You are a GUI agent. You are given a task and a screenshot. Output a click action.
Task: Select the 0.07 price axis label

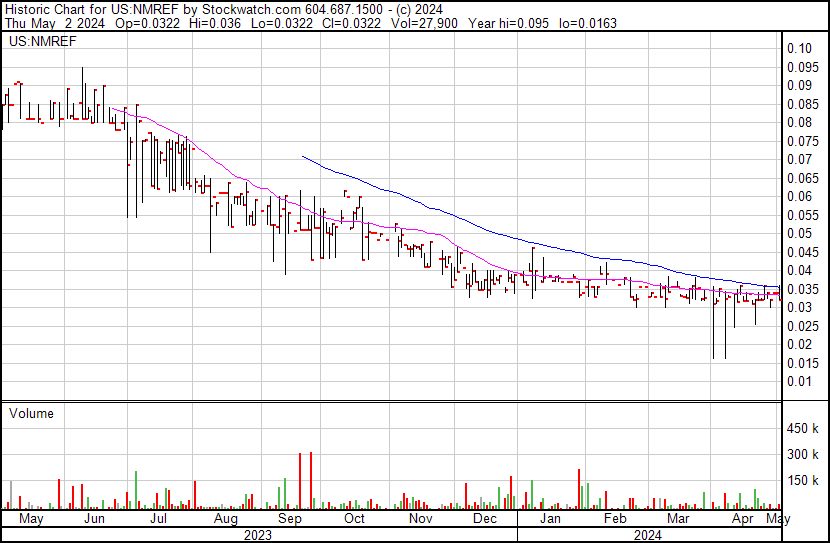click(799, 159)
